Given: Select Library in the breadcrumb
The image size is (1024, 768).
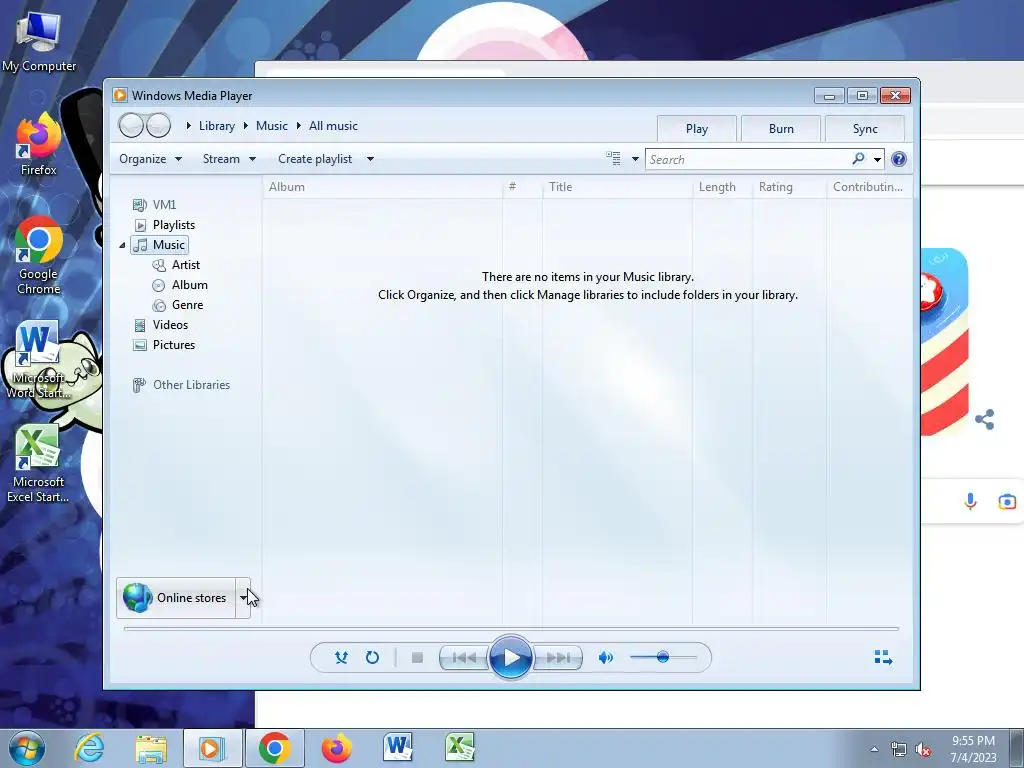Looking at the screenshot, I should [217, 126].
